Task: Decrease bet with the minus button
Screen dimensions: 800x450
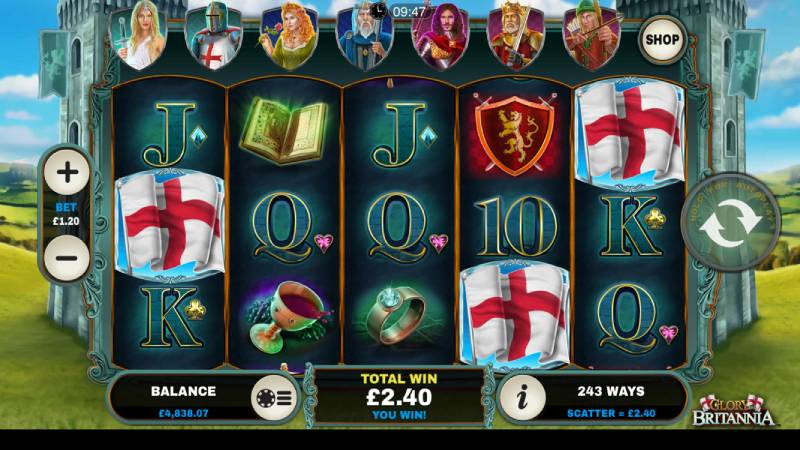Action: click(x=67, y=258)
